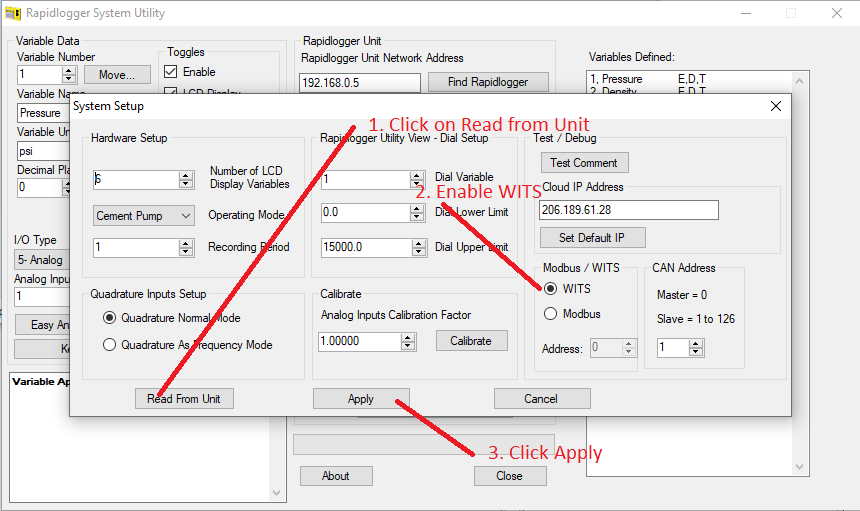Click the Test Comment button
Viewport: 860px width, 511px height.
(x=585, y=163)
